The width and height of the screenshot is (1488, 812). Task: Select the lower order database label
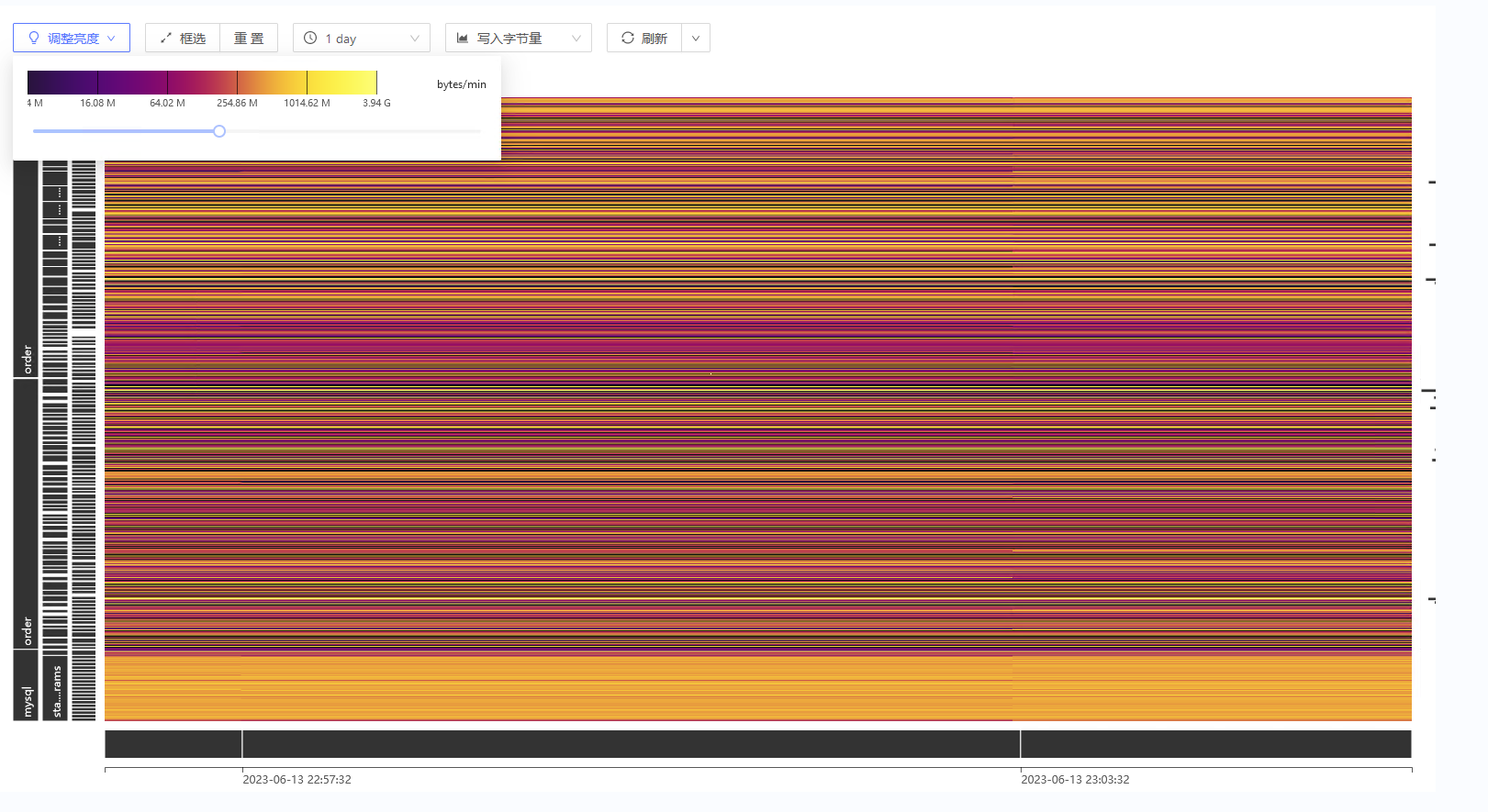point(26,515)
